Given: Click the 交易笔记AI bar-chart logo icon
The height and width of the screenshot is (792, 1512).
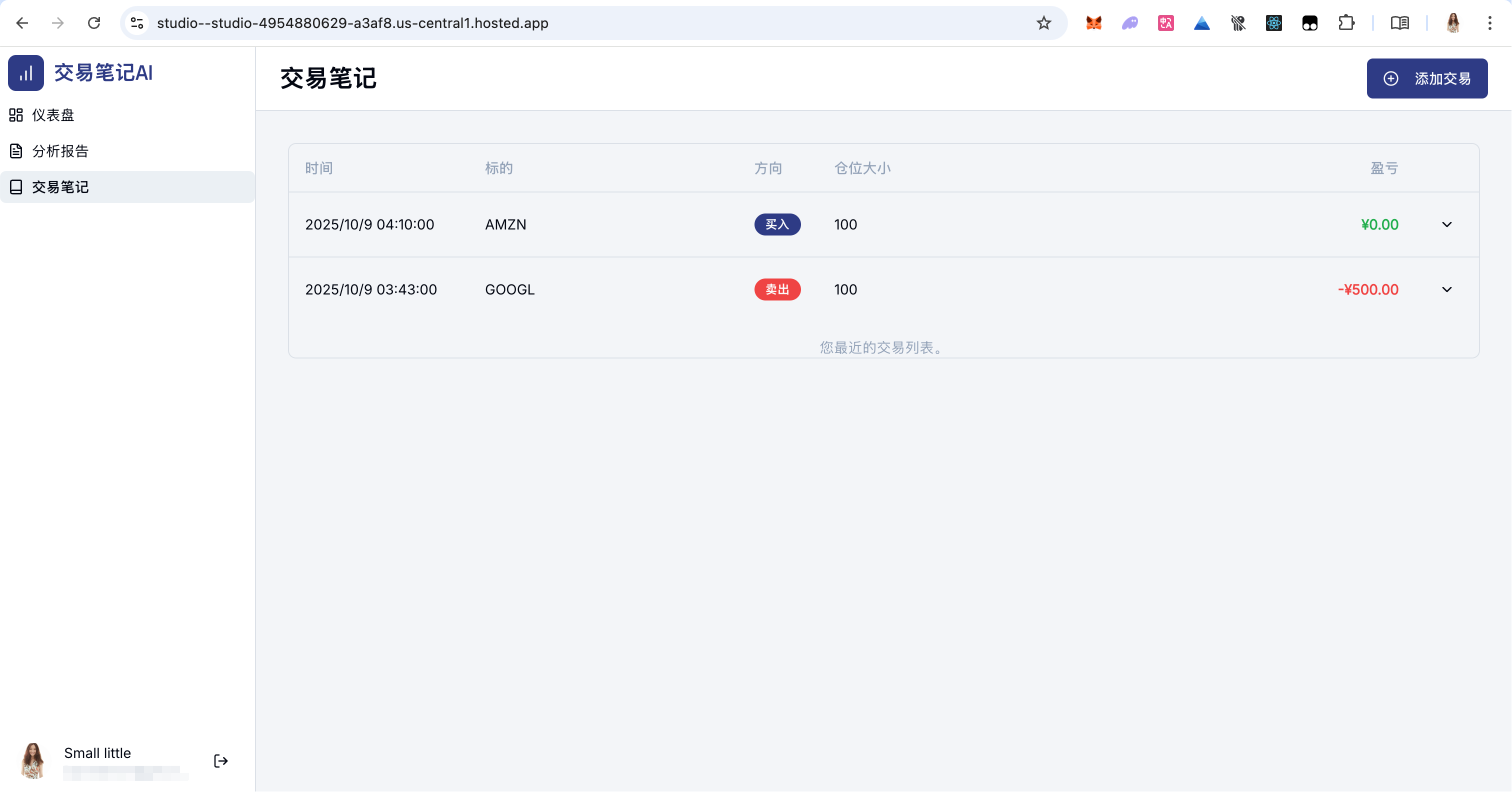Looking at the screenshot, I should (26, 73).
